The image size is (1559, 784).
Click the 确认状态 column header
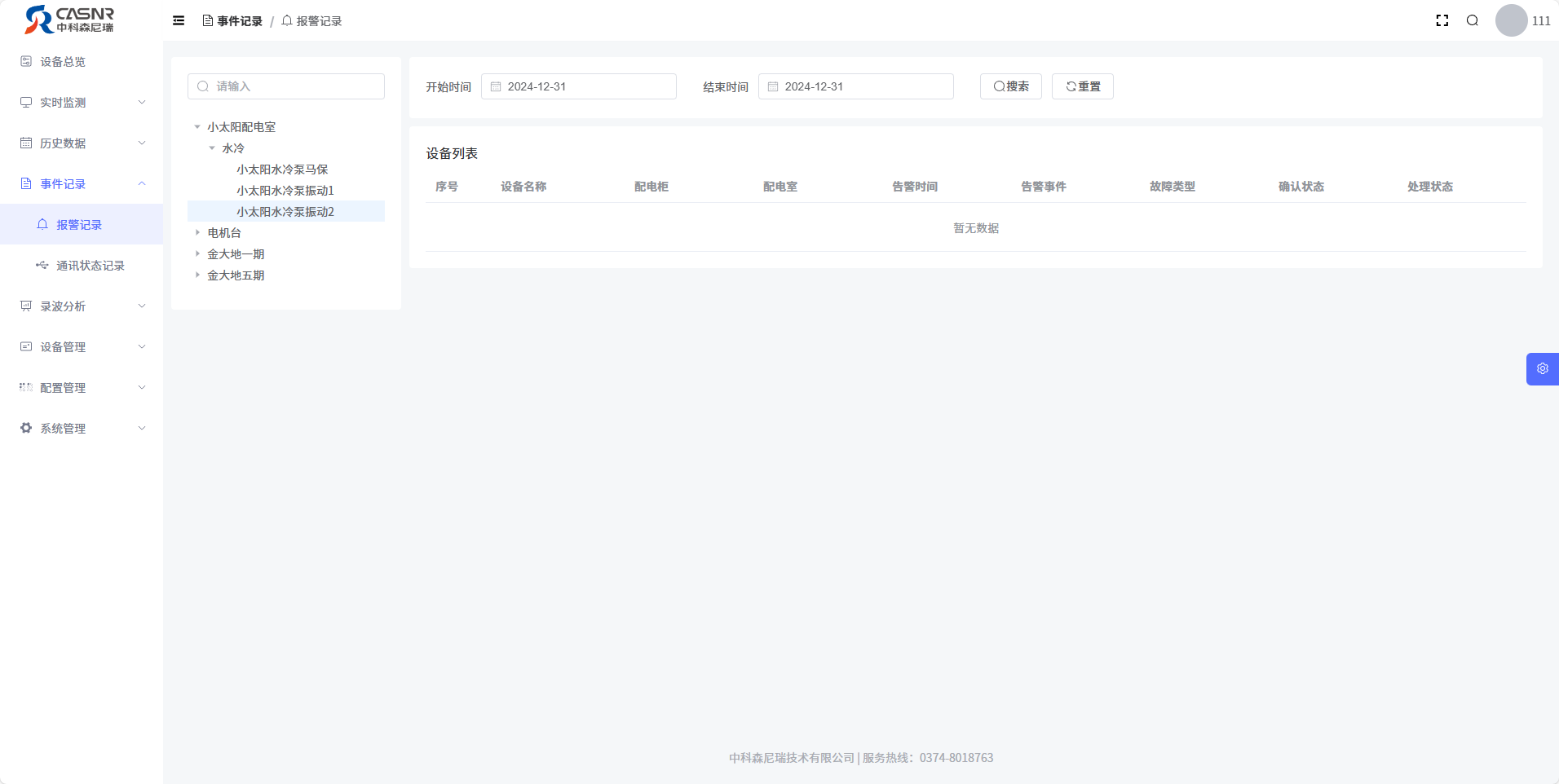coord(1301,187)
